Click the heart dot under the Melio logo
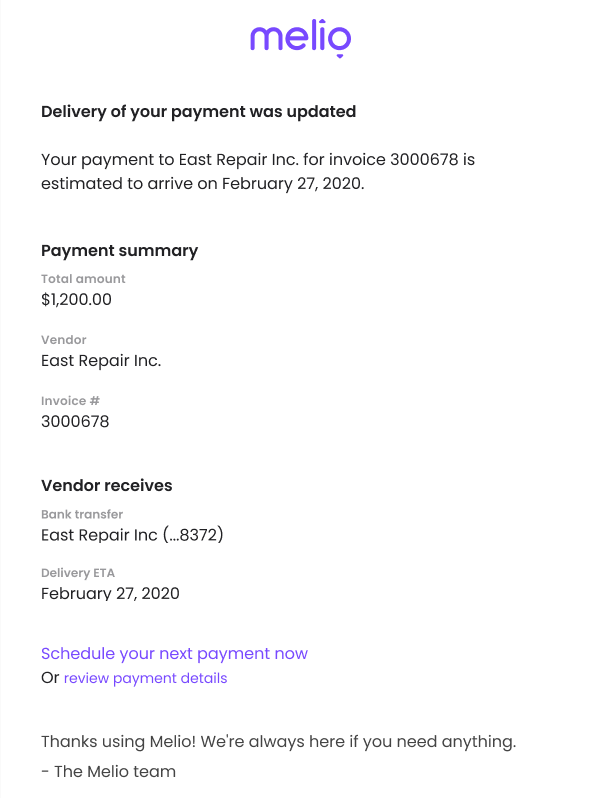The image size is (593, 798). 340,55
